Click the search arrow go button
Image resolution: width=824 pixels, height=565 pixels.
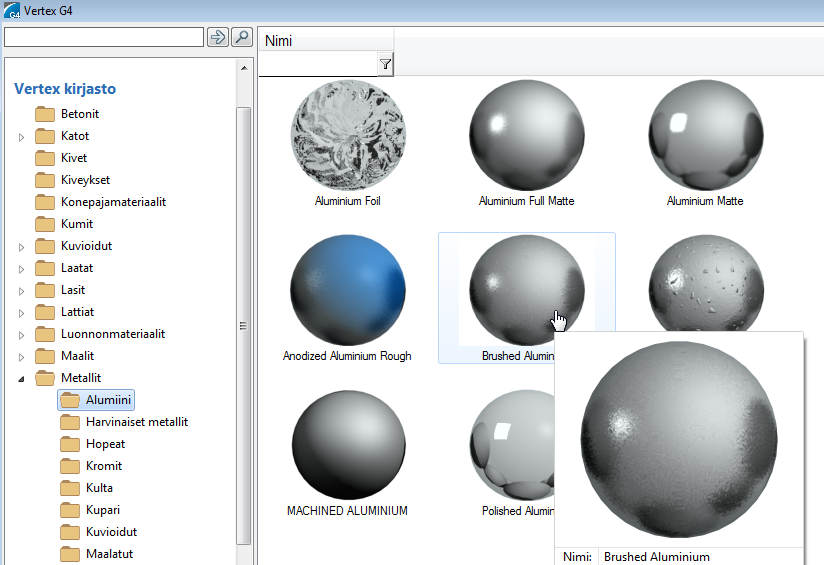[x=217, y=37]
